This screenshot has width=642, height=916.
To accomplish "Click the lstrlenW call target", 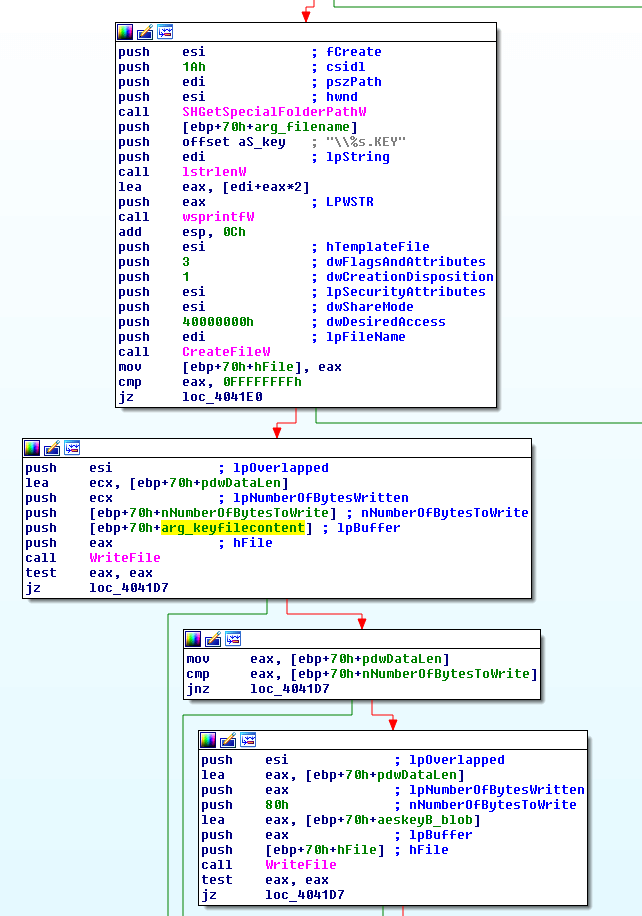I will [215, 172].
